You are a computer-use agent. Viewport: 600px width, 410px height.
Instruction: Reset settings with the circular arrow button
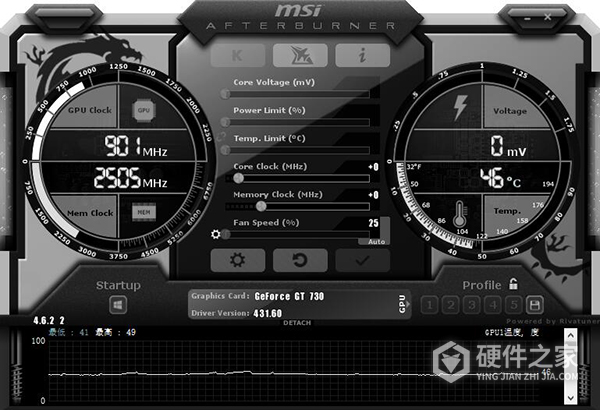click(x=300, y=260)
